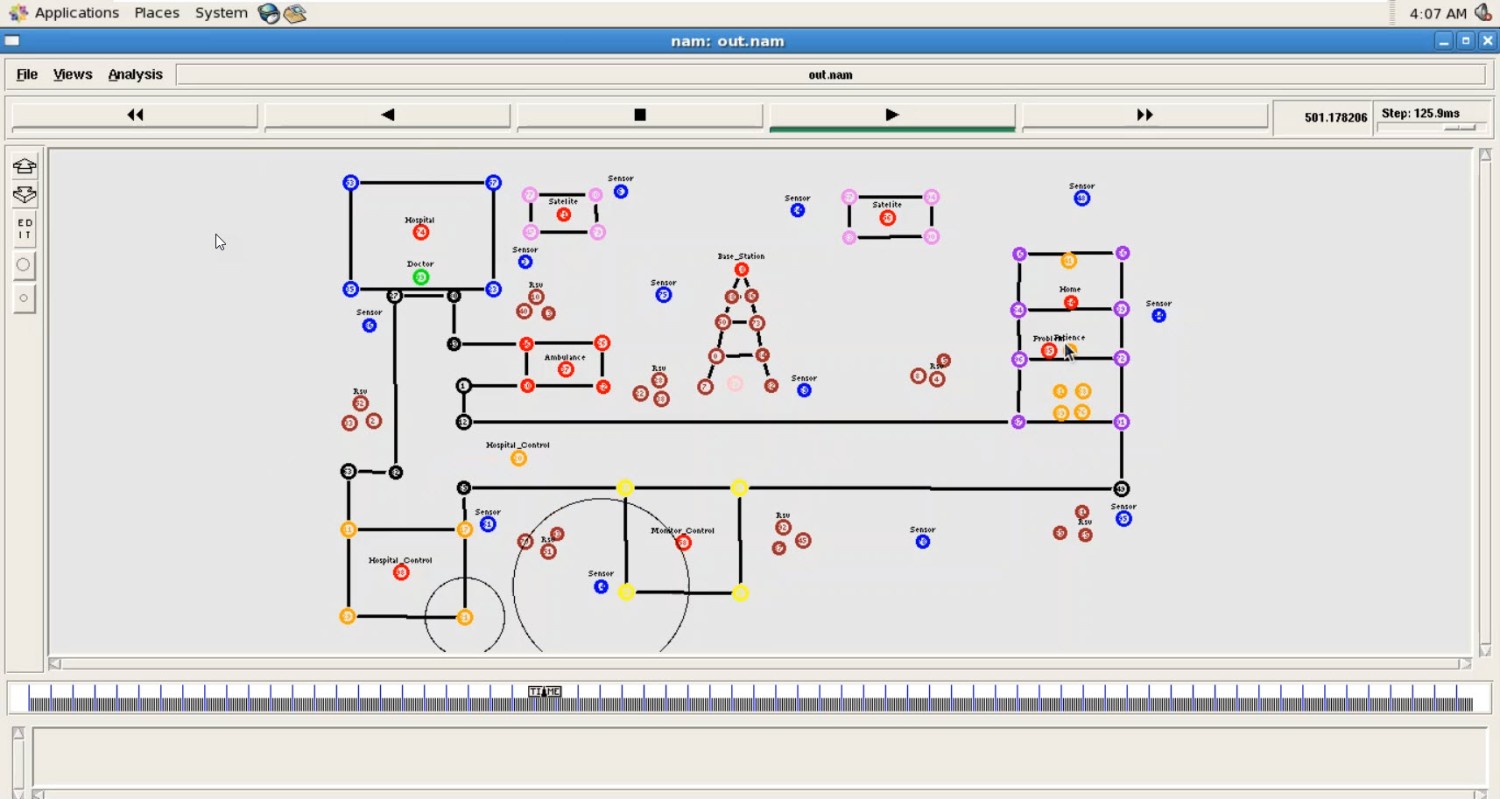Select the small circle node size tool
This screenshot has width=1500, height=799.
pos(24,298)
